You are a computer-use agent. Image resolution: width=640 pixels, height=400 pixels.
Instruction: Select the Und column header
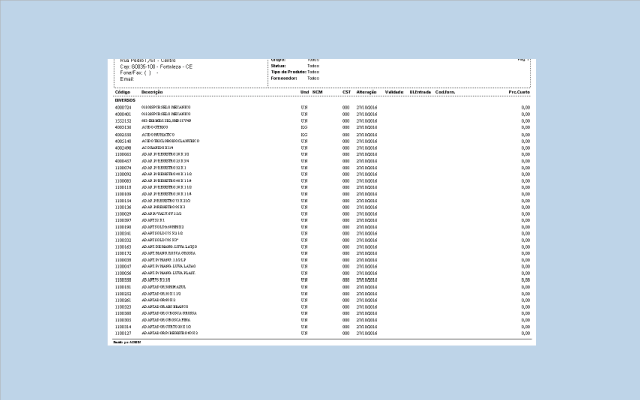(x=304, y=92)
